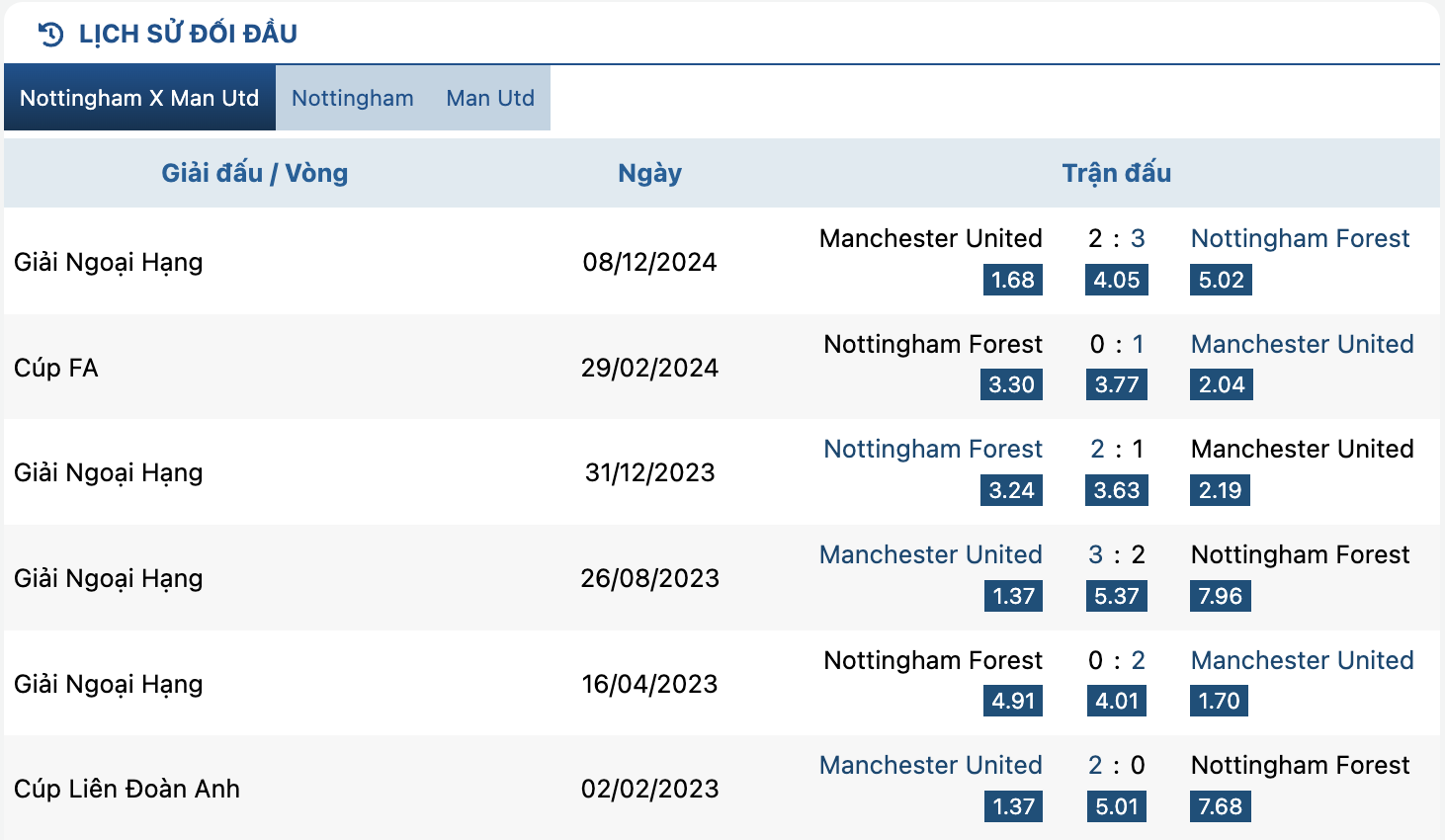This screenshot has height=840, width=1445.
Task: Open the Man Utd tab
Action: (x=490, y=98)
